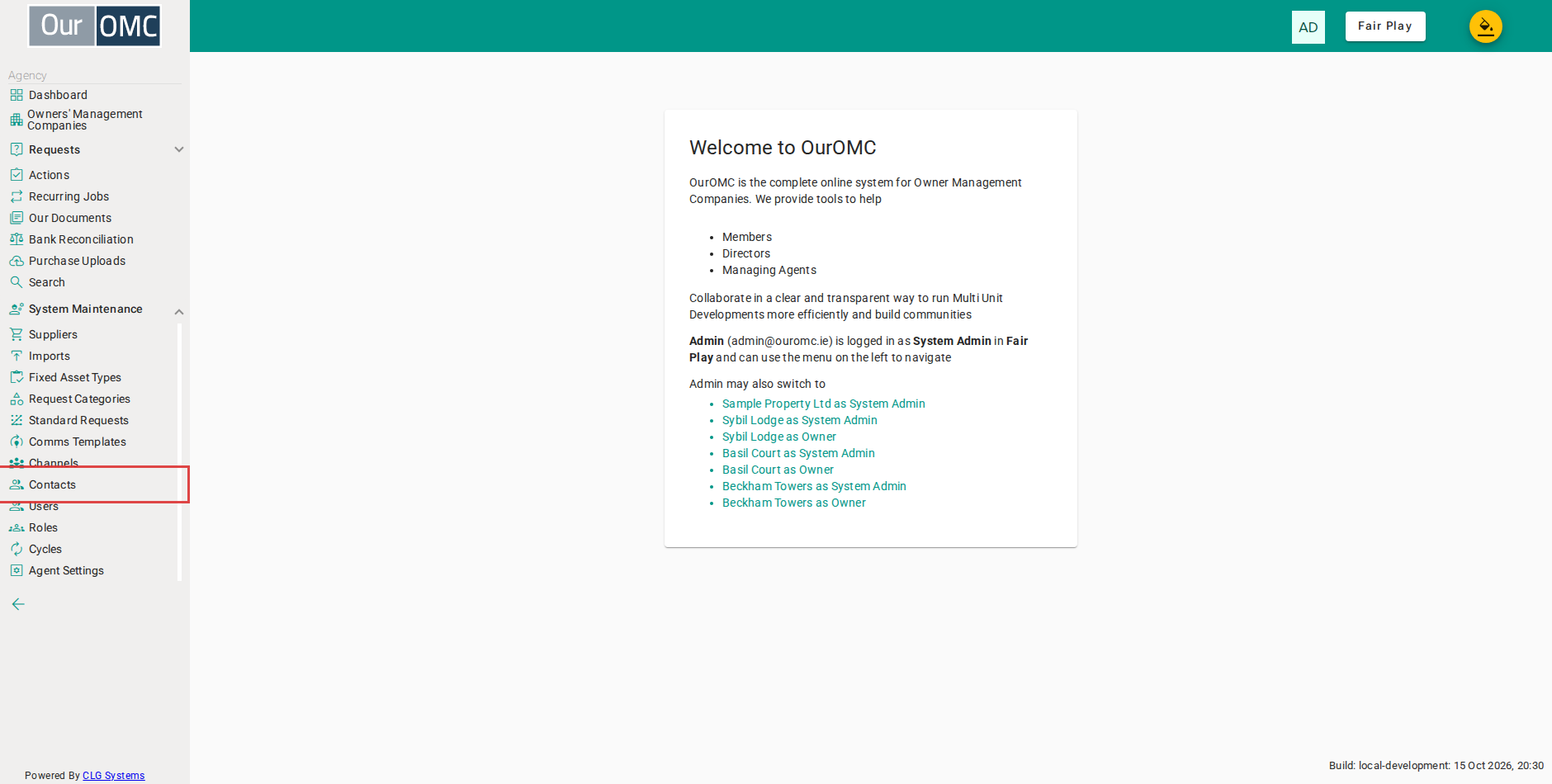The image size is (1552, 784).
Task: Click the Fixed Asset Types icon
Action: coord(17,377)
